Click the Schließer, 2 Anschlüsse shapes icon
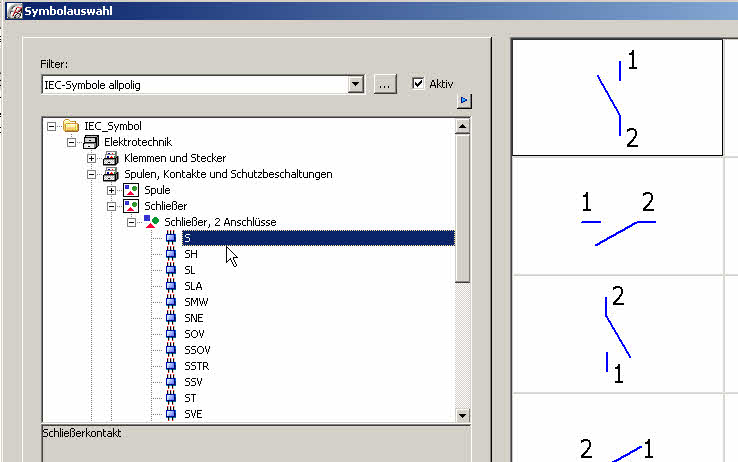Viewport: 738px width, 462px height. 151,222
